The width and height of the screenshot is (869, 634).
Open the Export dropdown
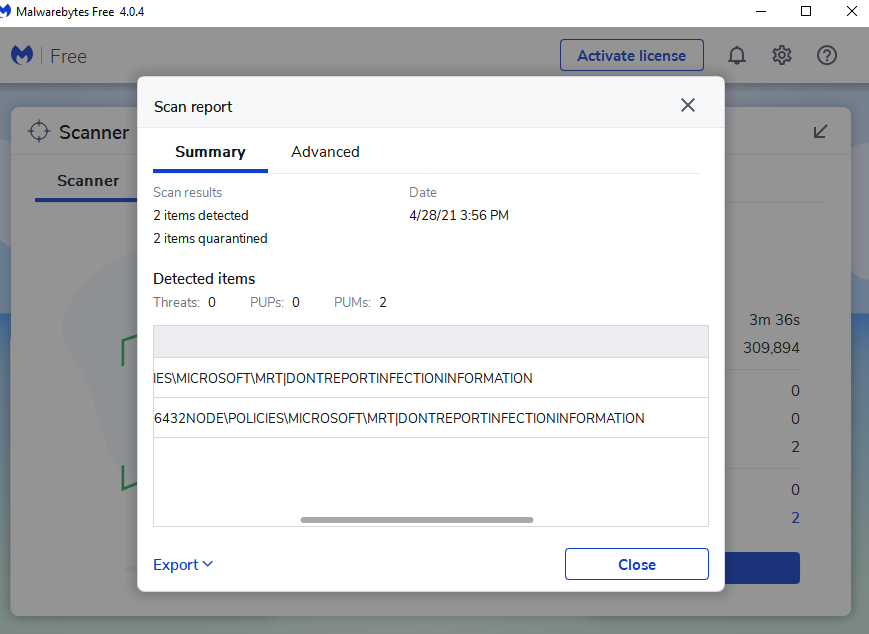point(183,565)
